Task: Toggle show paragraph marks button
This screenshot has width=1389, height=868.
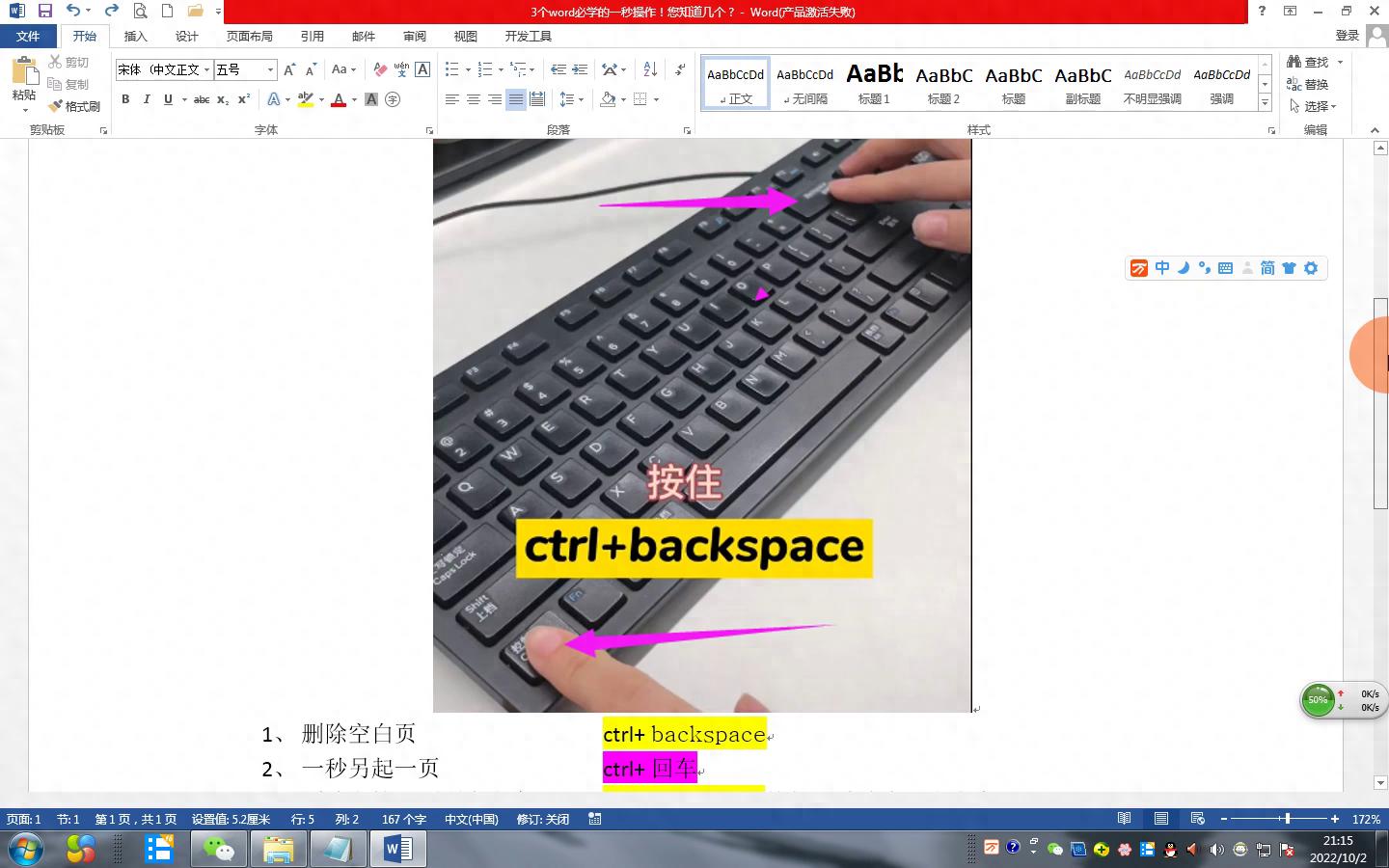Action: pyautogui.click(x=680, y=69)
